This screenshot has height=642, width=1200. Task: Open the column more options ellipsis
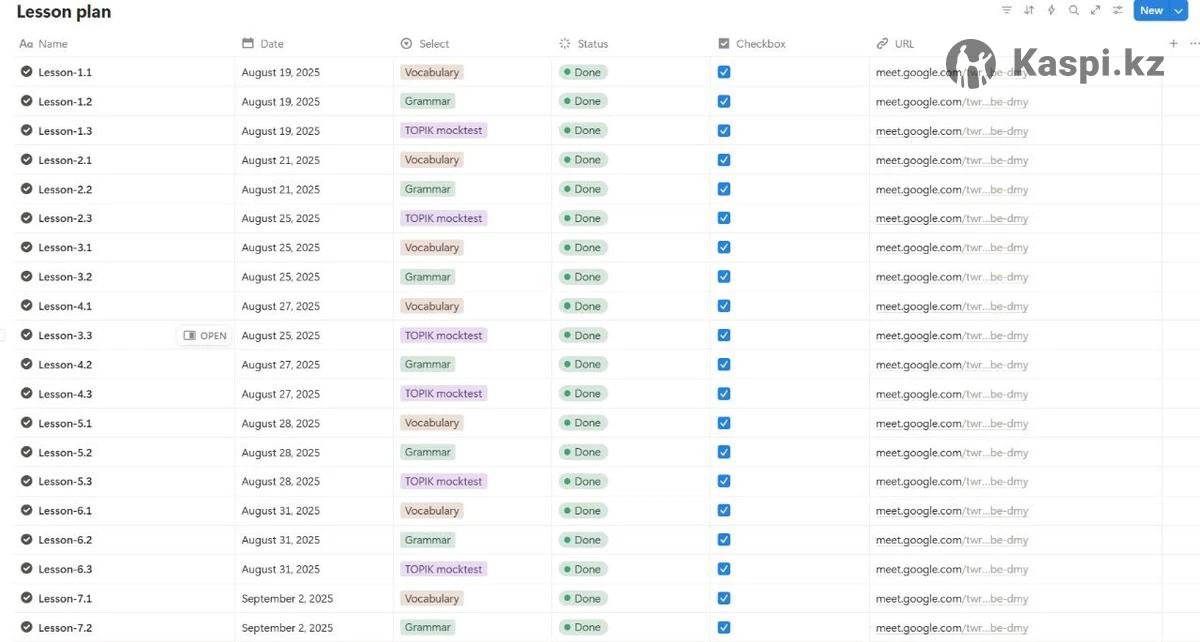[x=1193, y=43]
